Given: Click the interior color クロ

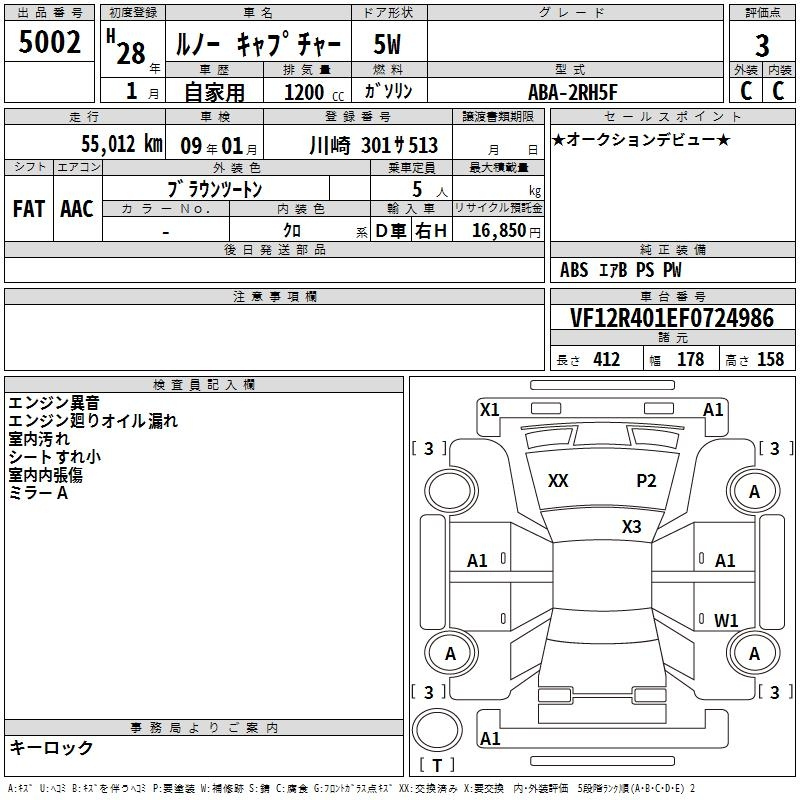Looking at the screenshot, I should click(x=292, y=230).
